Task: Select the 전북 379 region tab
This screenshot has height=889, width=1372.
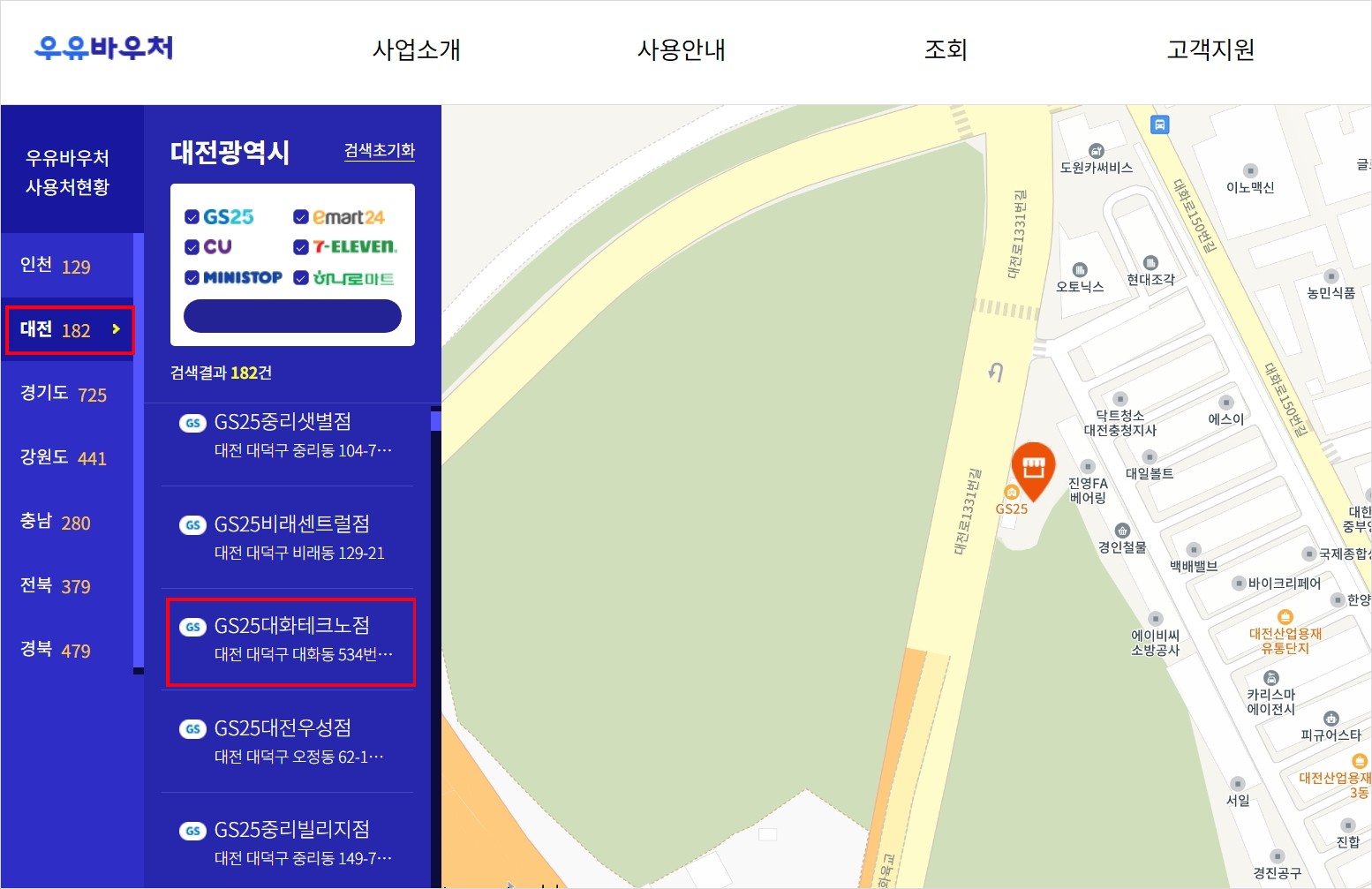Action: [67, 585]
